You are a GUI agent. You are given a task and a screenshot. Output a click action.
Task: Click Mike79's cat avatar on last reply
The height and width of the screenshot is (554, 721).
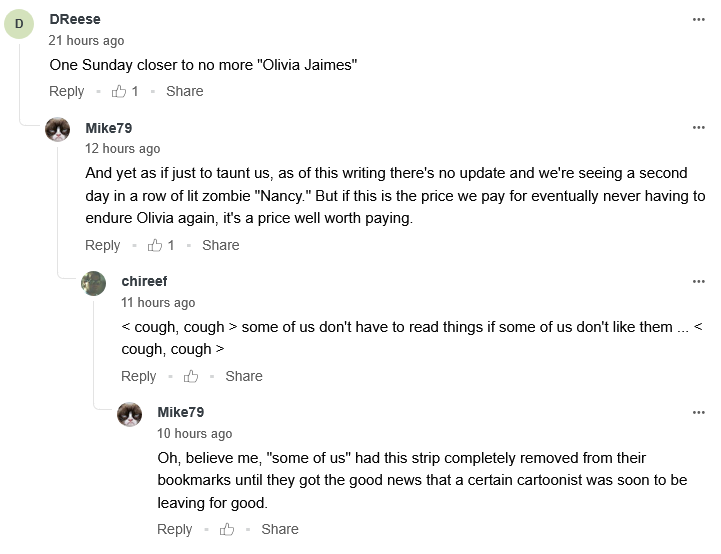(130, 414)
